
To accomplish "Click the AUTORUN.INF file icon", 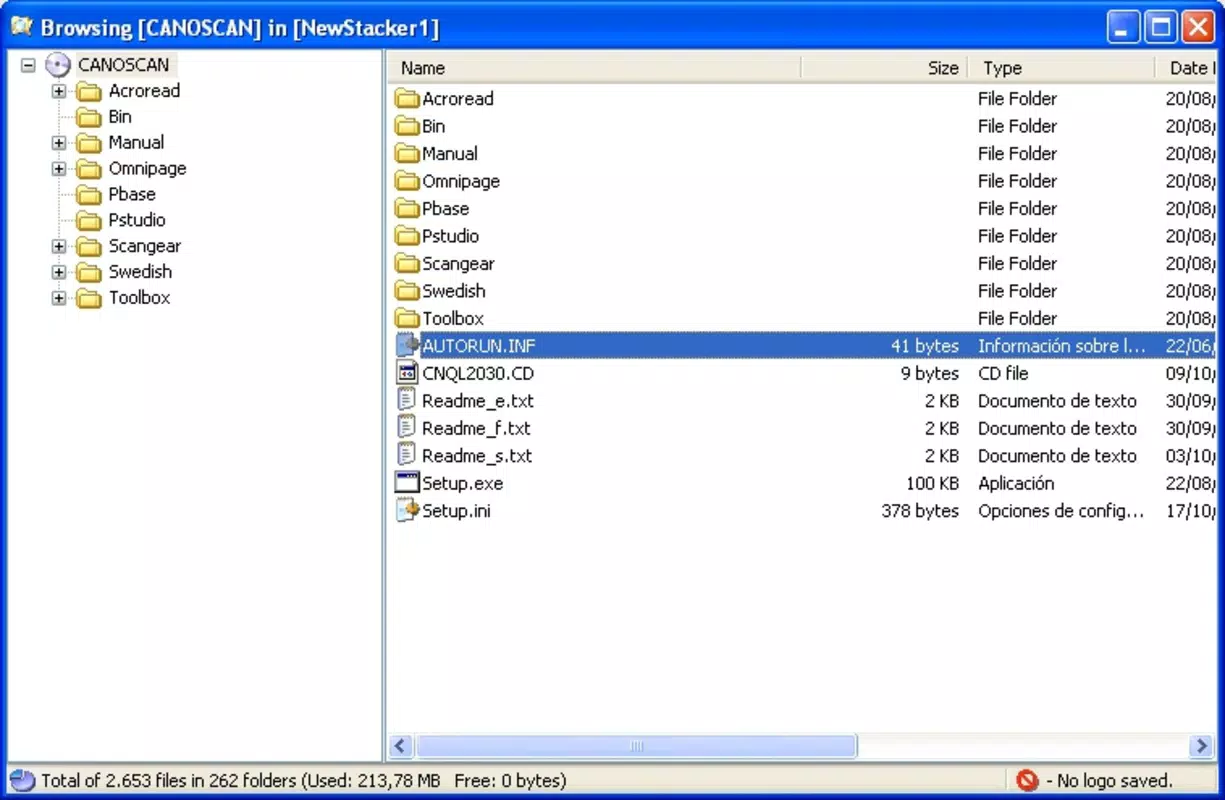I will coord(407,345).
